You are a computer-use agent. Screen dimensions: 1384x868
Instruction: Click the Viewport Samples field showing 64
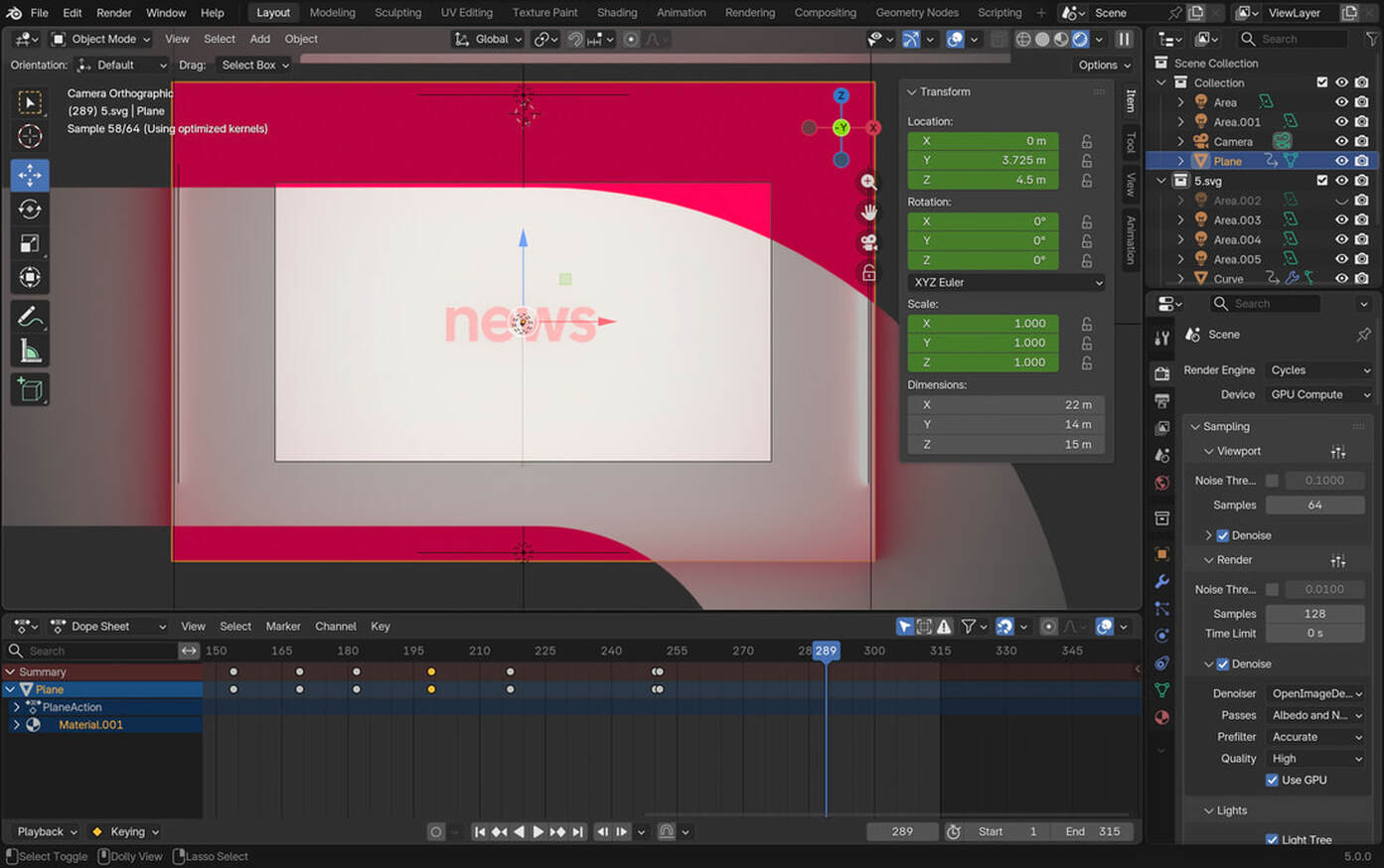(x=1313, y=506)
